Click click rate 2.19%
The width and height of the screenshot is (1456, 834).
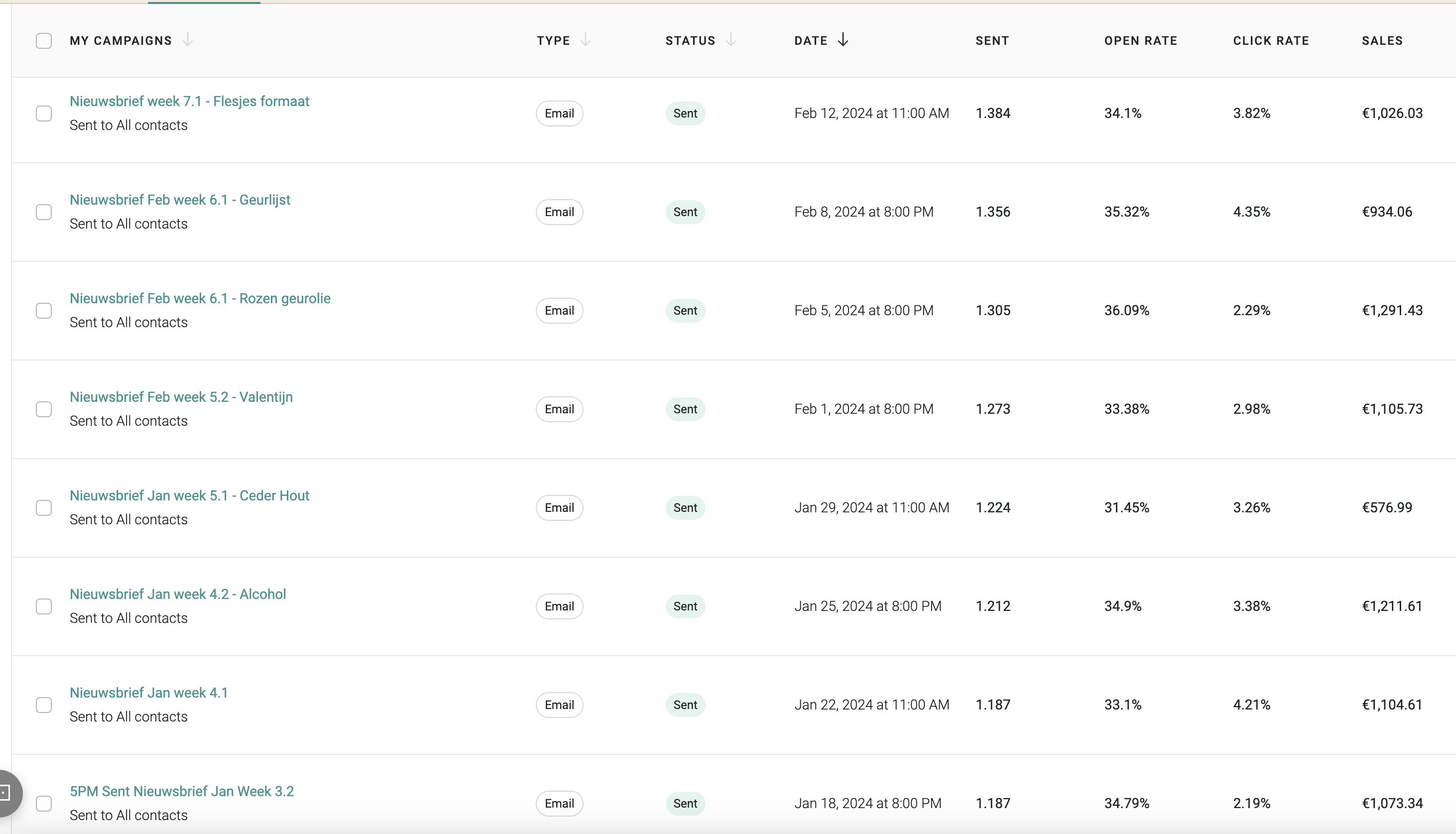click(1251, 803)
